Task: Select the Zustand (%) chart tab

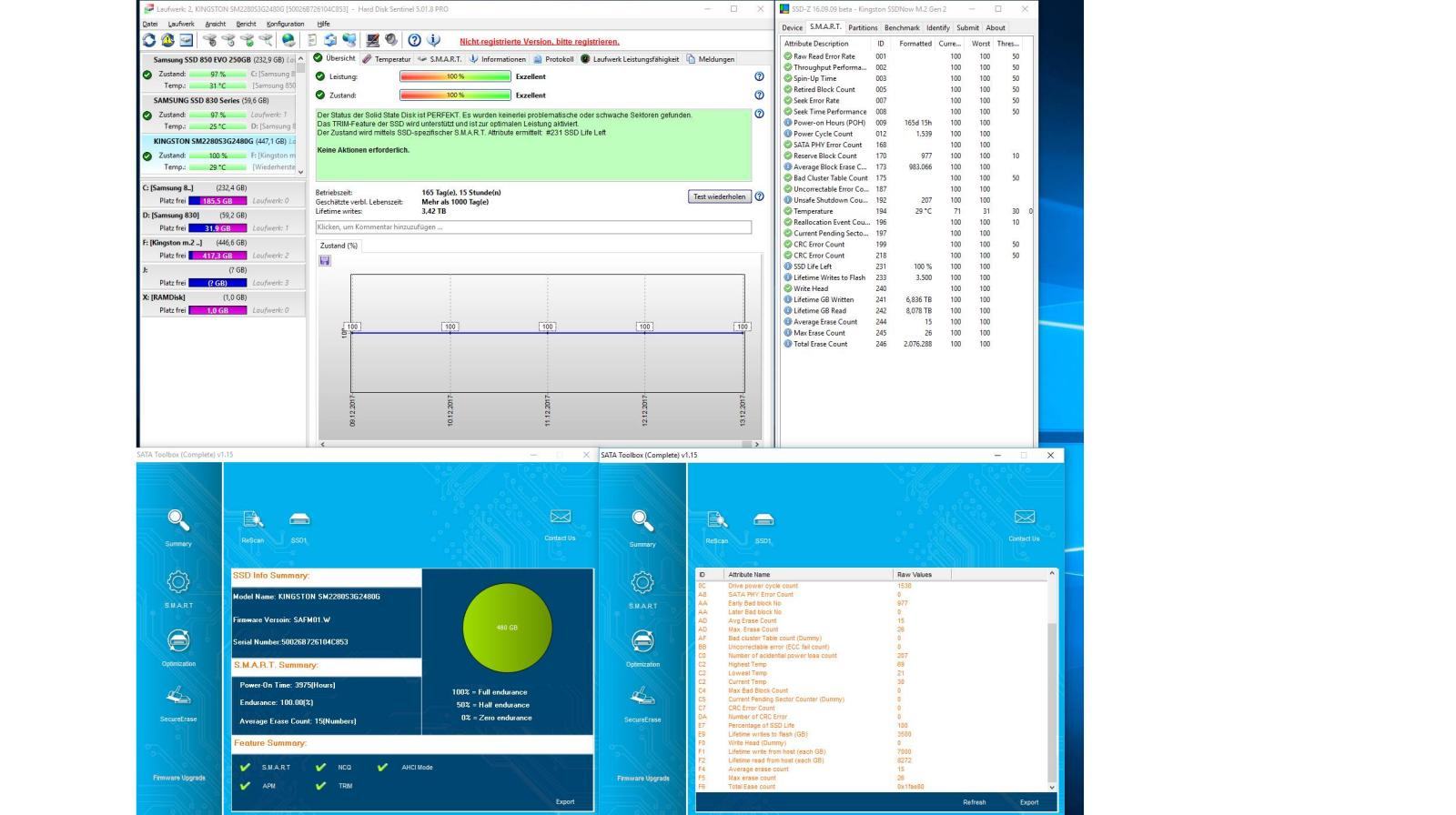Action: coord(339,246)
